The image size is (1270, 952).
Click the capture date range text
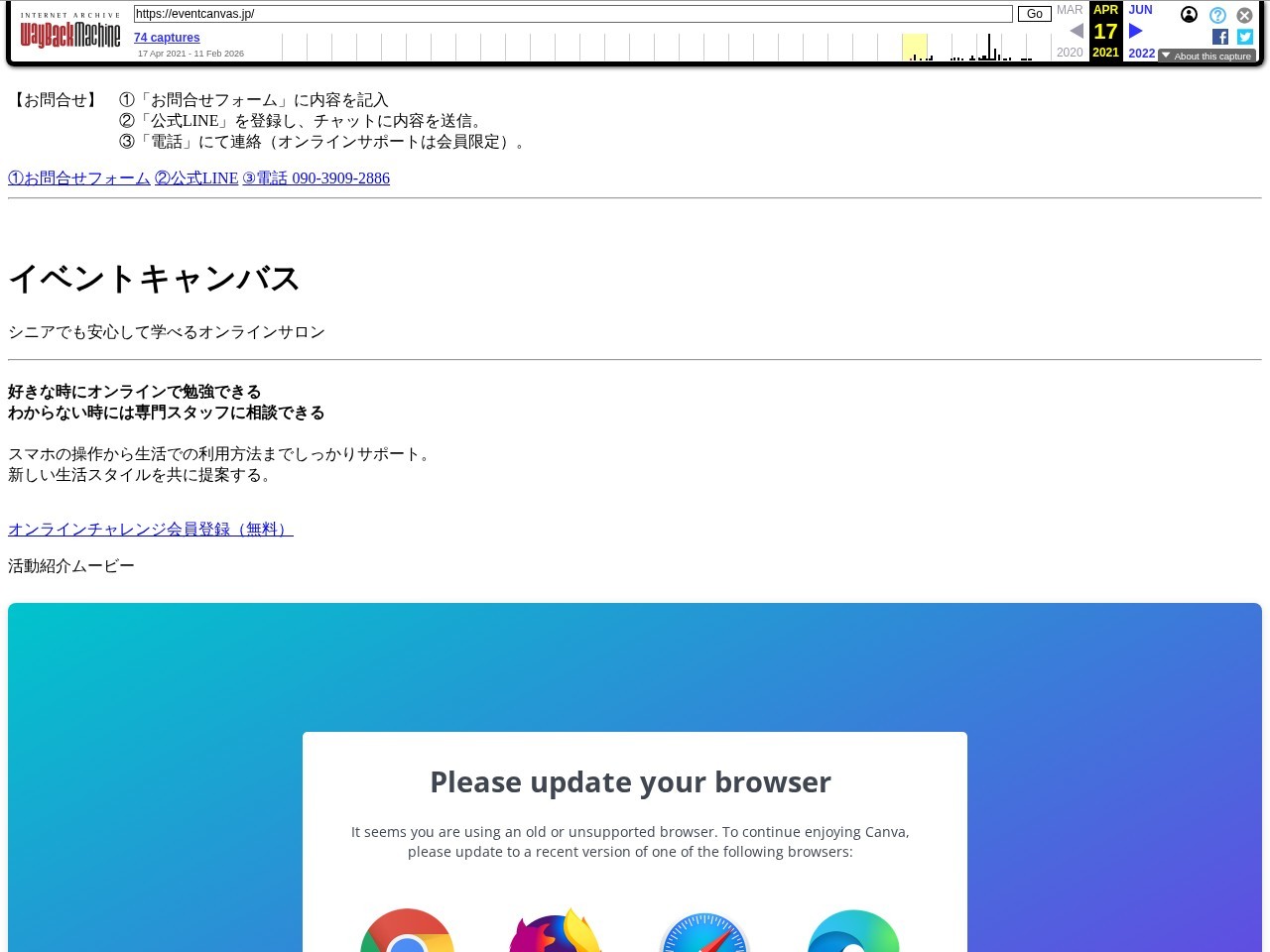[190, 54]
